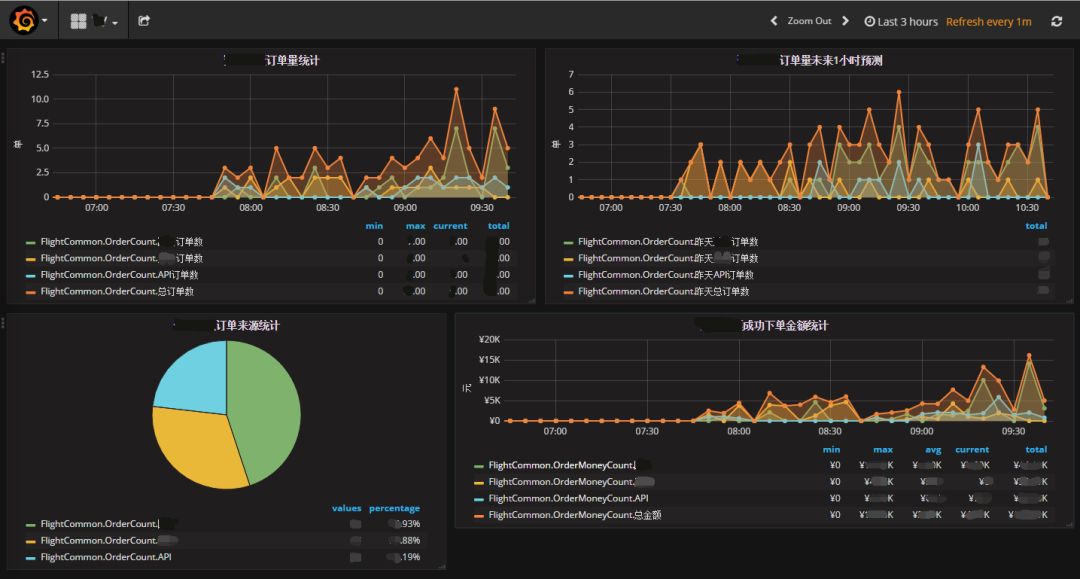This screenshot has width=1080, height=579.
Task: Click the clock icon beside Last 3 hours
Action: [869, 21]
